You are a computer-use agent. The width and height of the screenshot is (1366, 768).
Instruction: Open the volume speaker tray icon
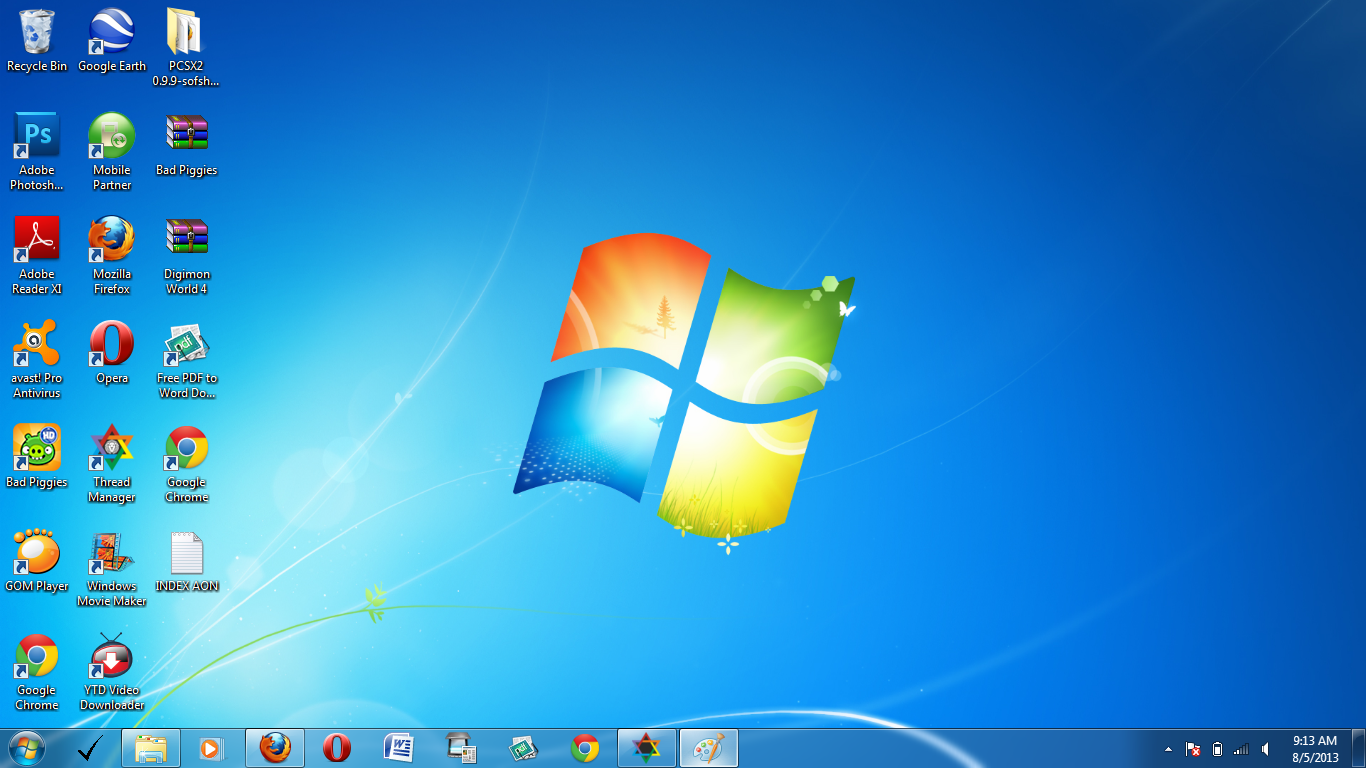(x=1266, y=749)
